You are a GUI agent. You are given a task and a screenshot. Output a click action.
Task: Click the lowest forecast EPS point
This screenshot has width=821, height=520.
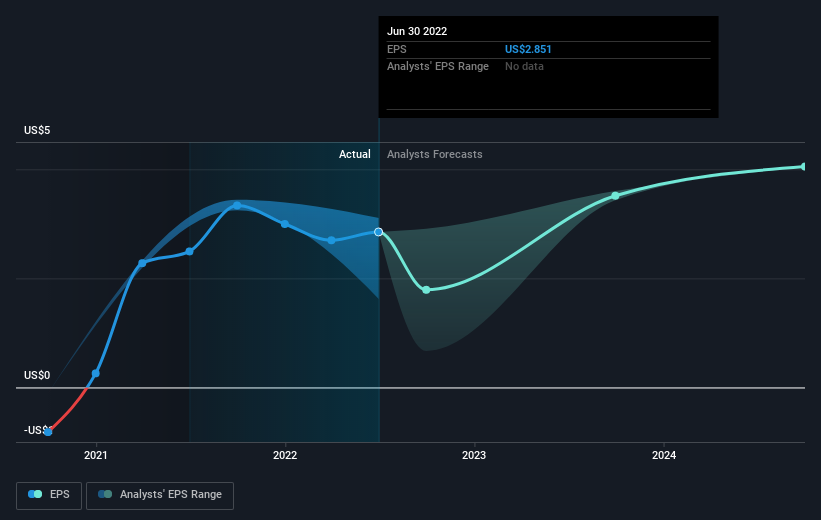426,290
